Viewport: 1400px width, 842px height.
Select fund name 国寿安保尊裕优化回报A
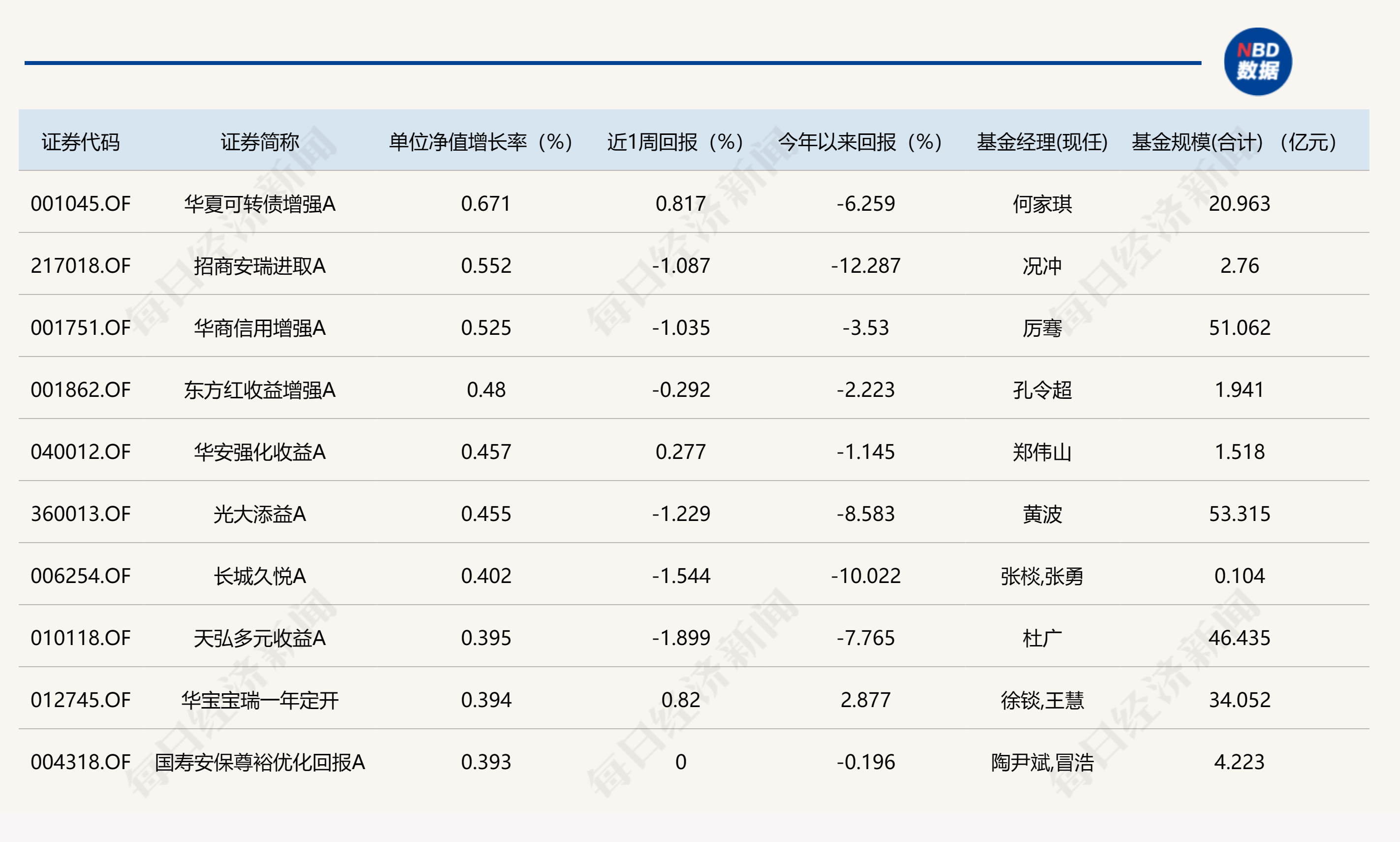[x=260, y=762]
